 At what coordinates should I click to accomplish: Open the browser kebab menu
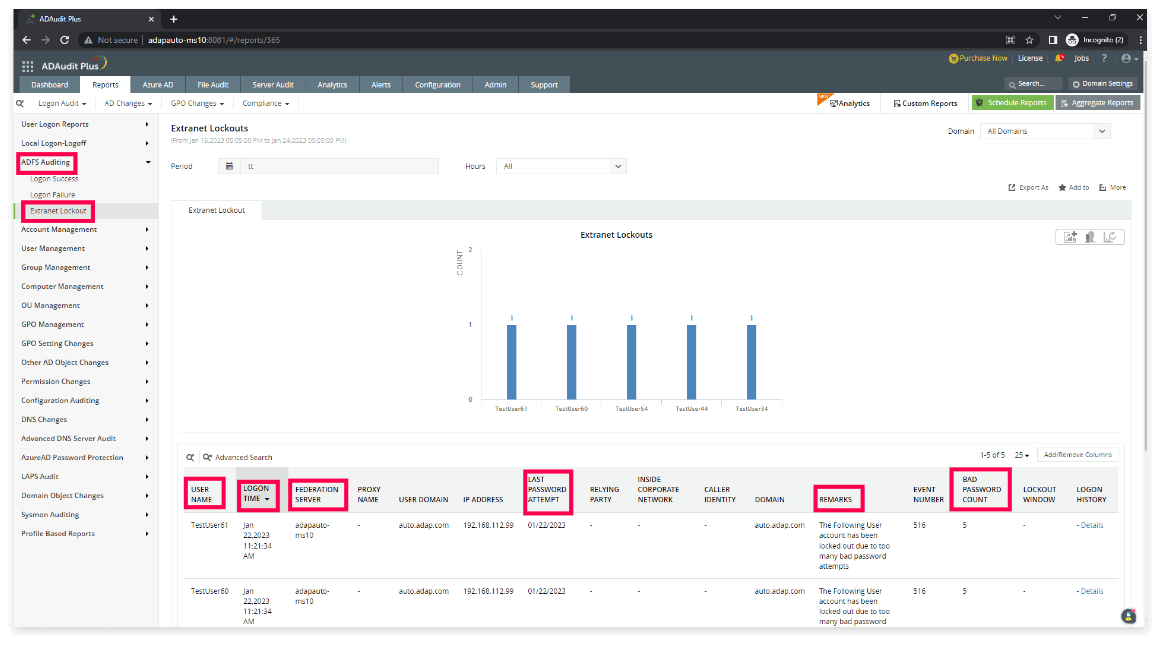(x=1140, y=40)
